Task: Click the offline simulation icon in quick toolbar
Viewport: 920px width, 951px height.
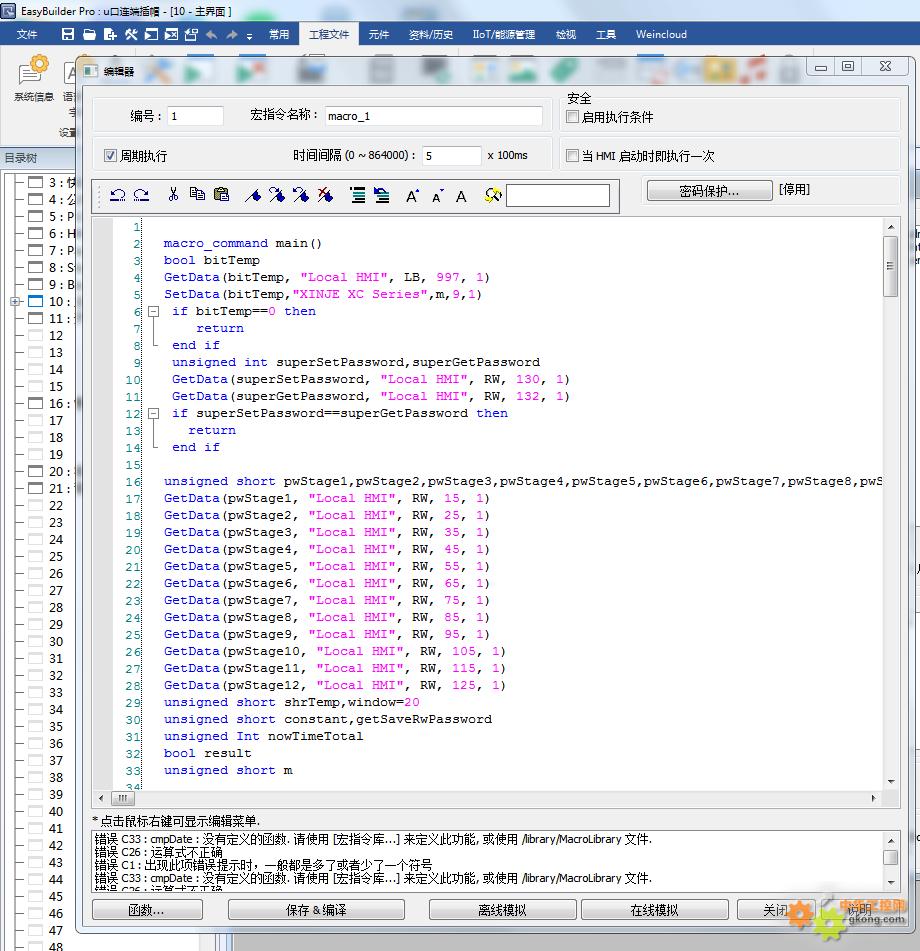Action: point(172,35)
